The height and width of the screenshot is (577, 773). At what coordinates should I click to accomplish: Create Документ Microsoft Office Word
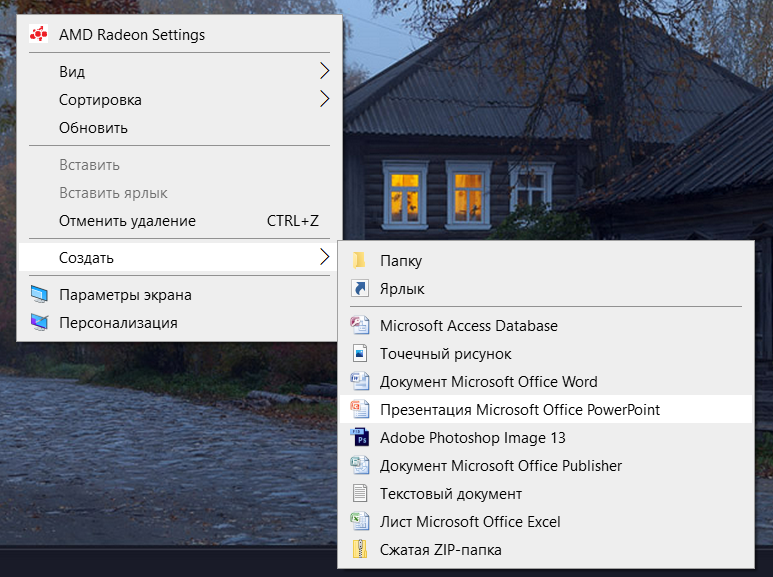546,381
